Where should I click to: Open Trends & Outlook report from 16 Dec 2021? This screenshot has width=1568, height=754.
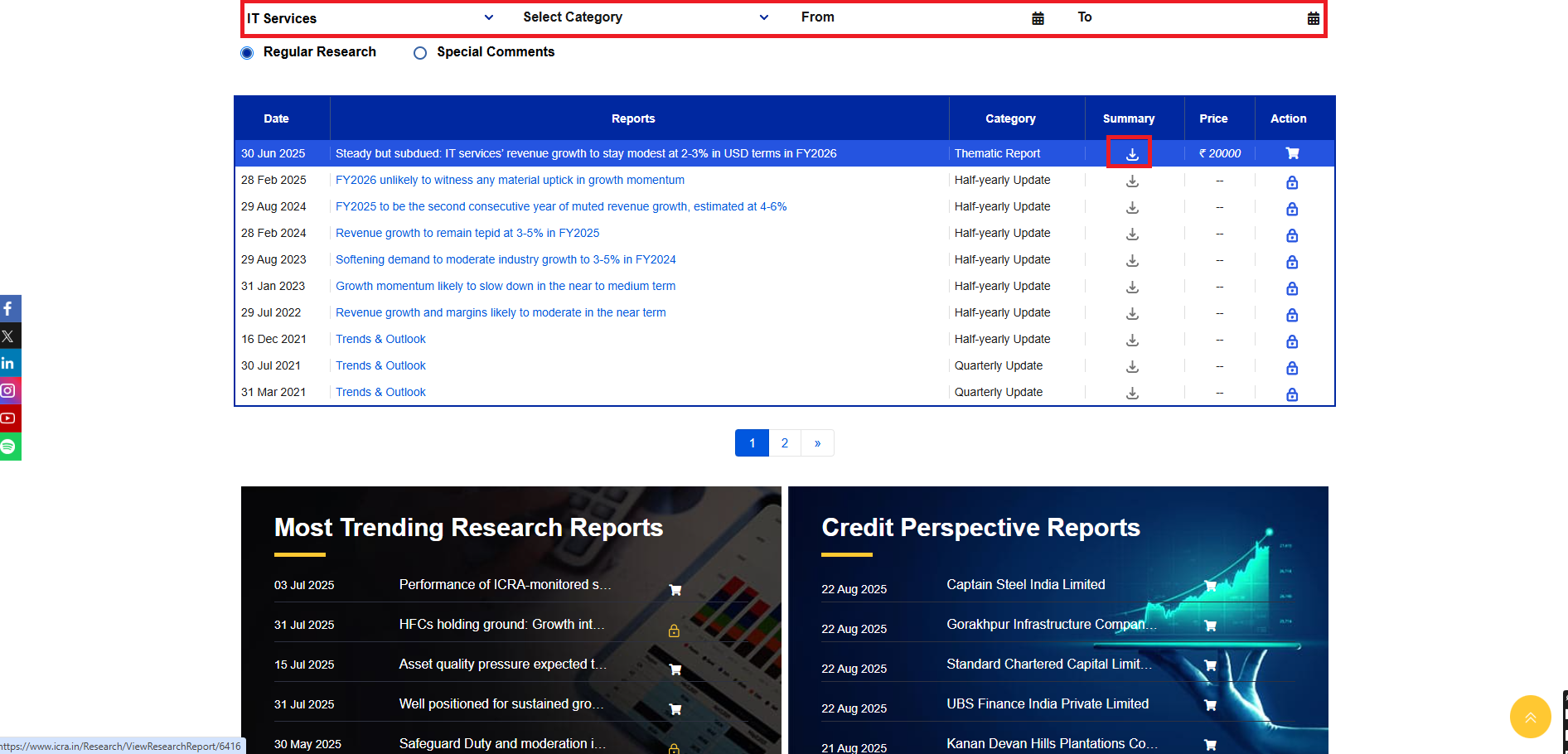tap(380, 339)
